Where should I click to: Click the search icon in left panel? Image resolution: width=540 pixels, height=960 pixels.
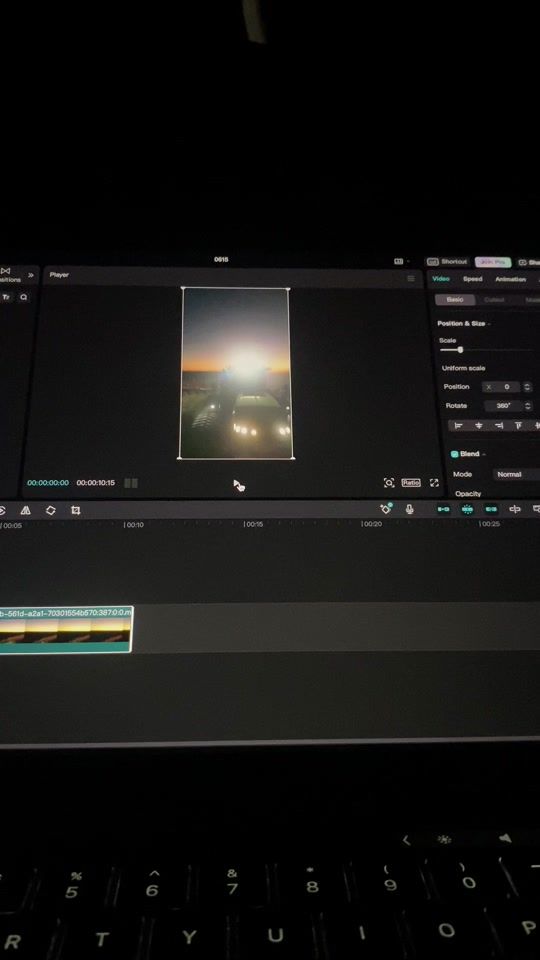[x=24, y=297]
